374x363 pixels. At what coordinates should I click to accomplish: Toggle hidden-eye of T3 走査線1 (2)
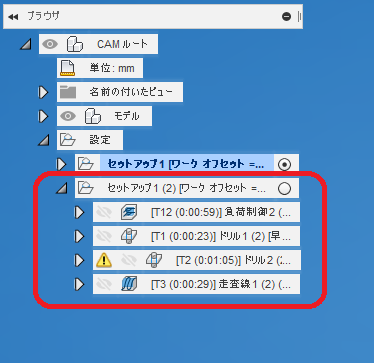[x=104, y=284]
